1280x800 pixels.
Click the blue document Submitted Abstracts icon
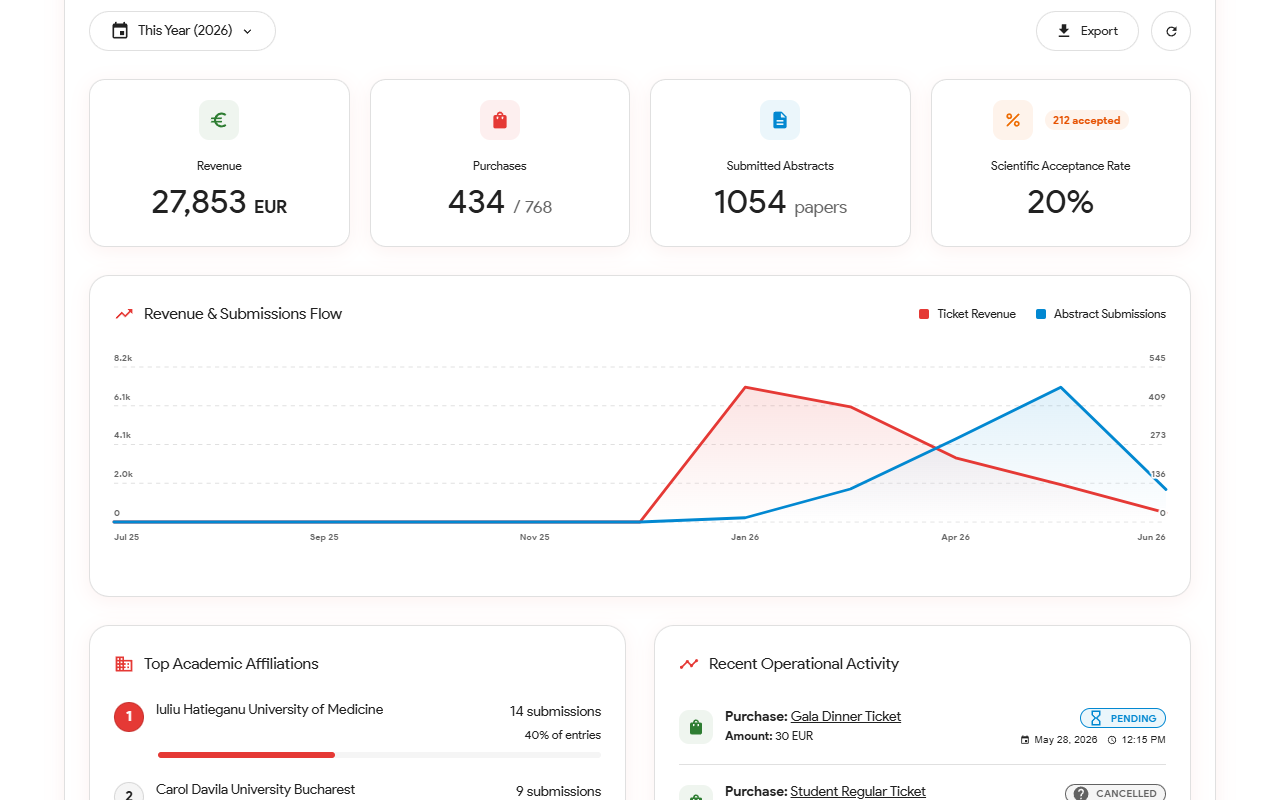tap(780, 120)
